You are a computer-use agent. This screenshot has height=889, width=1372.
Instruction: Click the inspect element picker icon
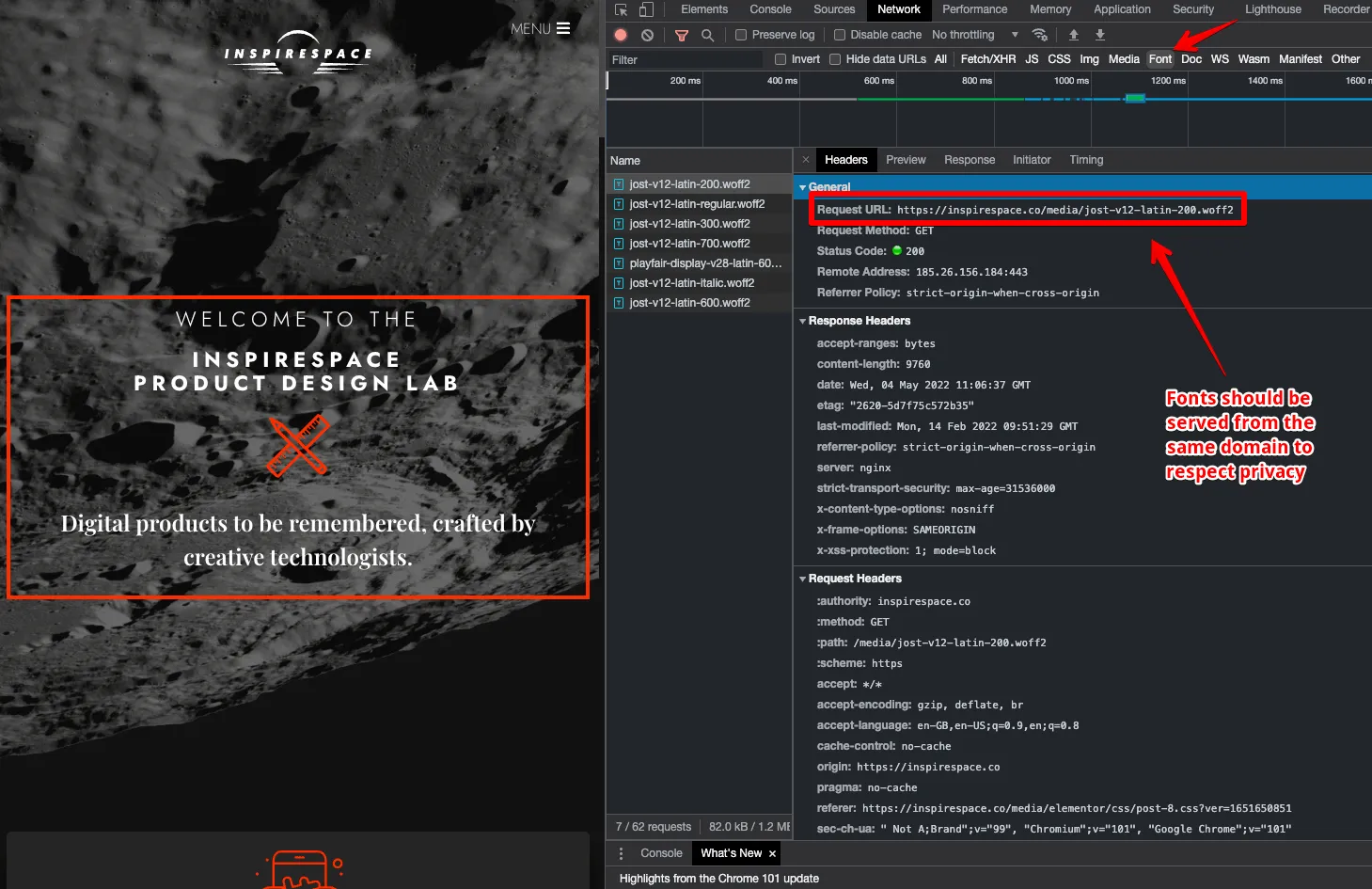point(621,9)
